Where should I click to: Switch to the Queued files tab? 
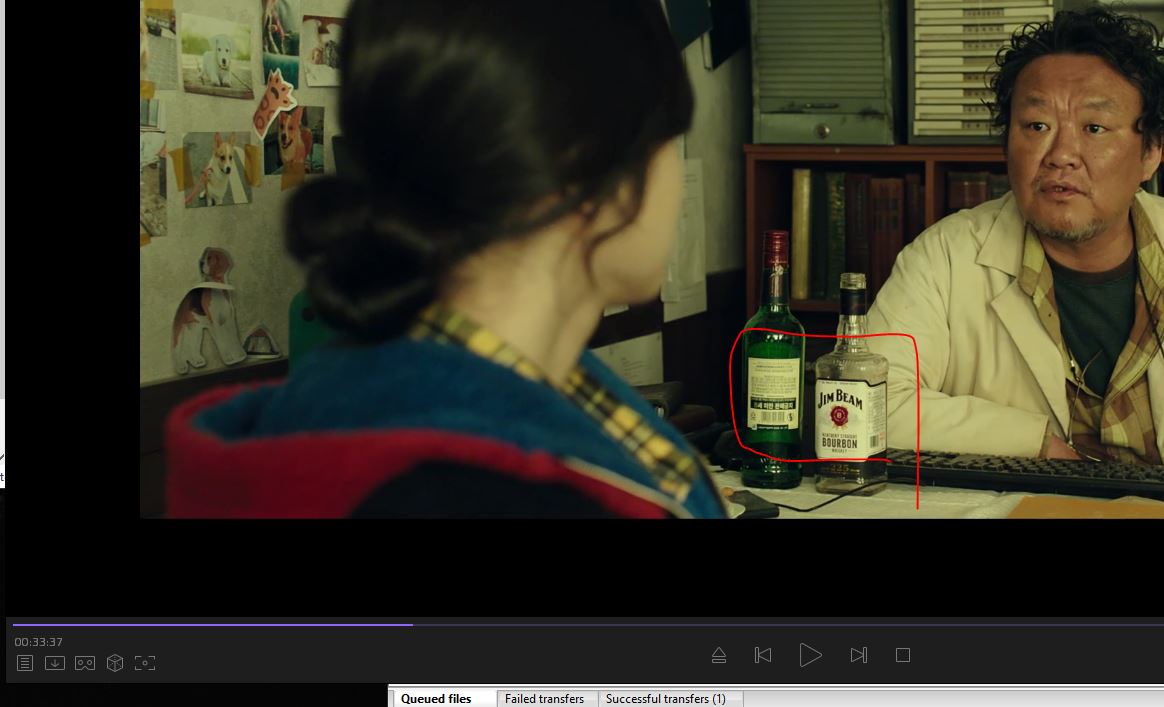click(436, 699)
